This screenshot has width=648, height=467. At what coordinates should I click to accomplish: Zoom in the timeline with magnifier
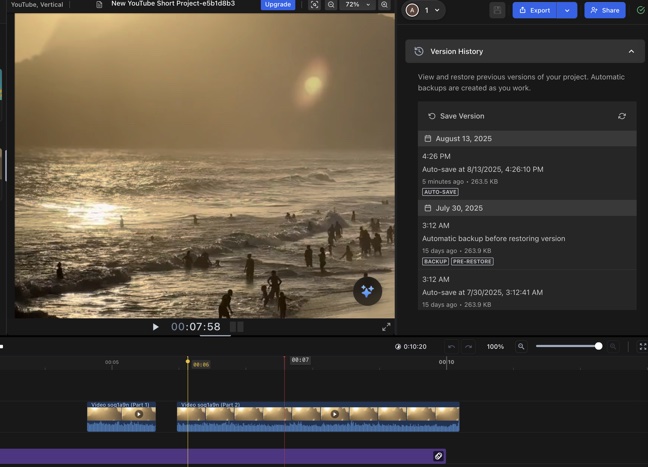coord(613,346)
